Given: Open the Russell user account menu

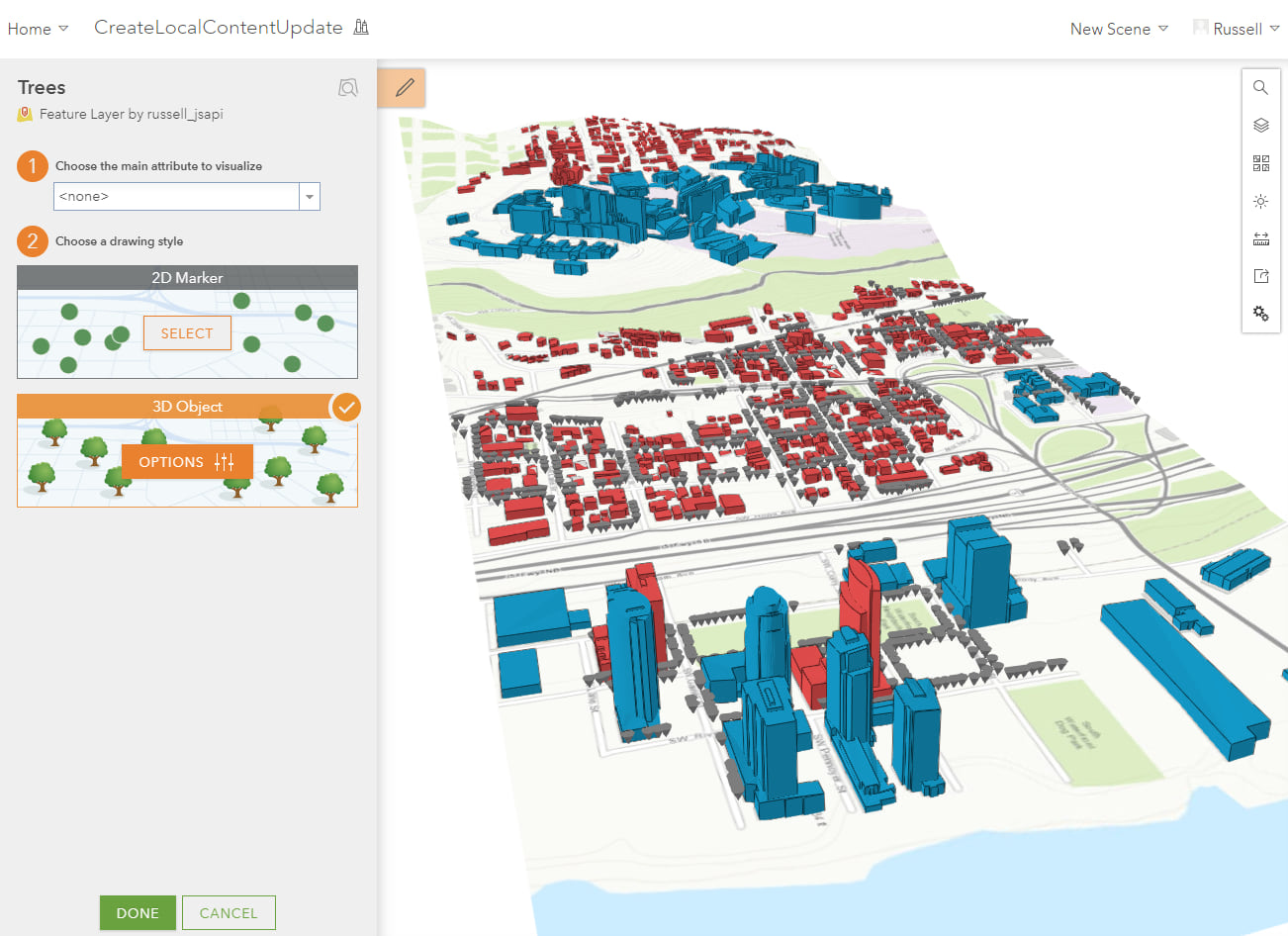Looking at the screenshot, I should [1237, 29].
